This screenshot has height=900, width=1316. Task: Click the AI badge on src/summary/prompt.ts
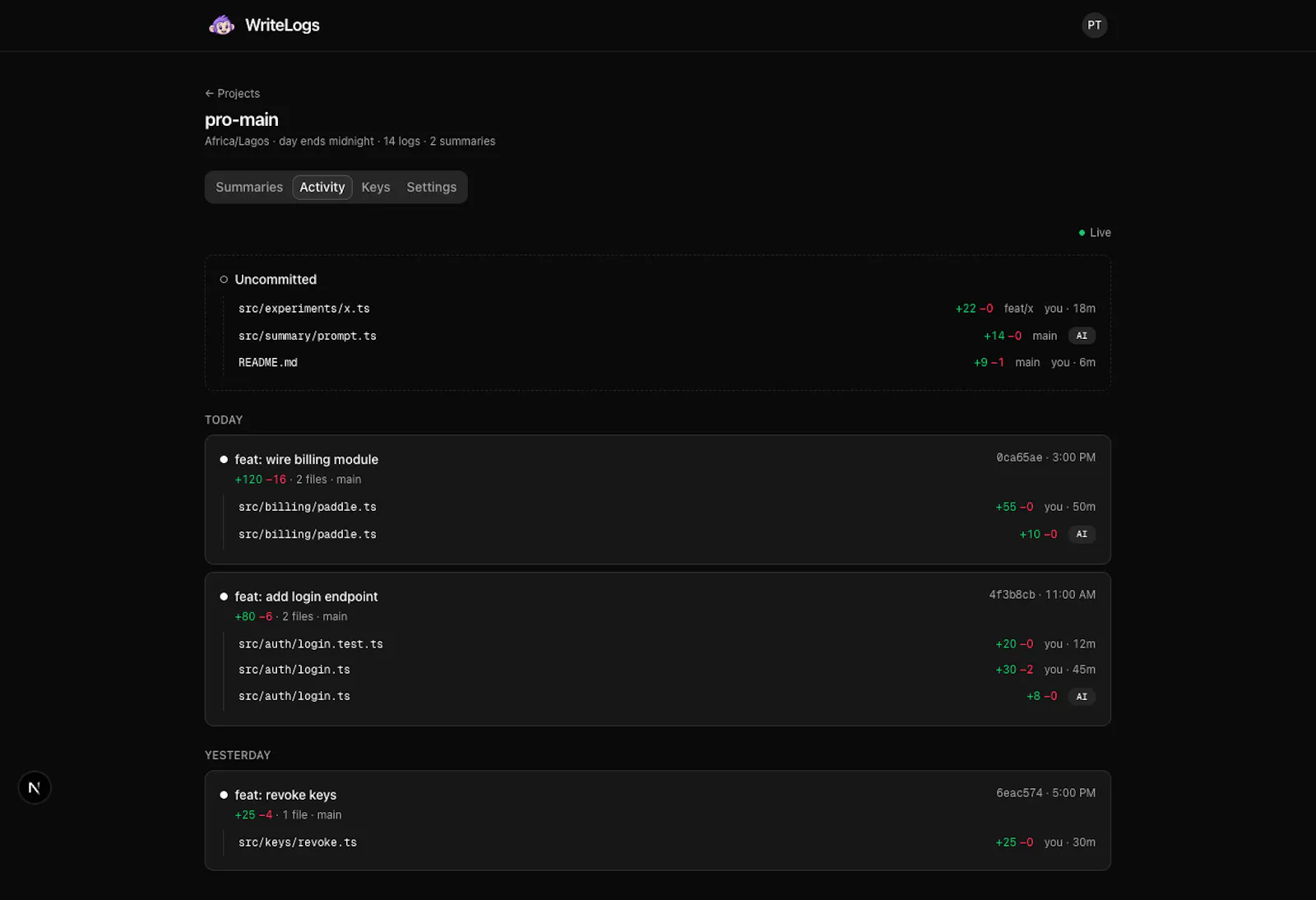[x=1082, y=336]
